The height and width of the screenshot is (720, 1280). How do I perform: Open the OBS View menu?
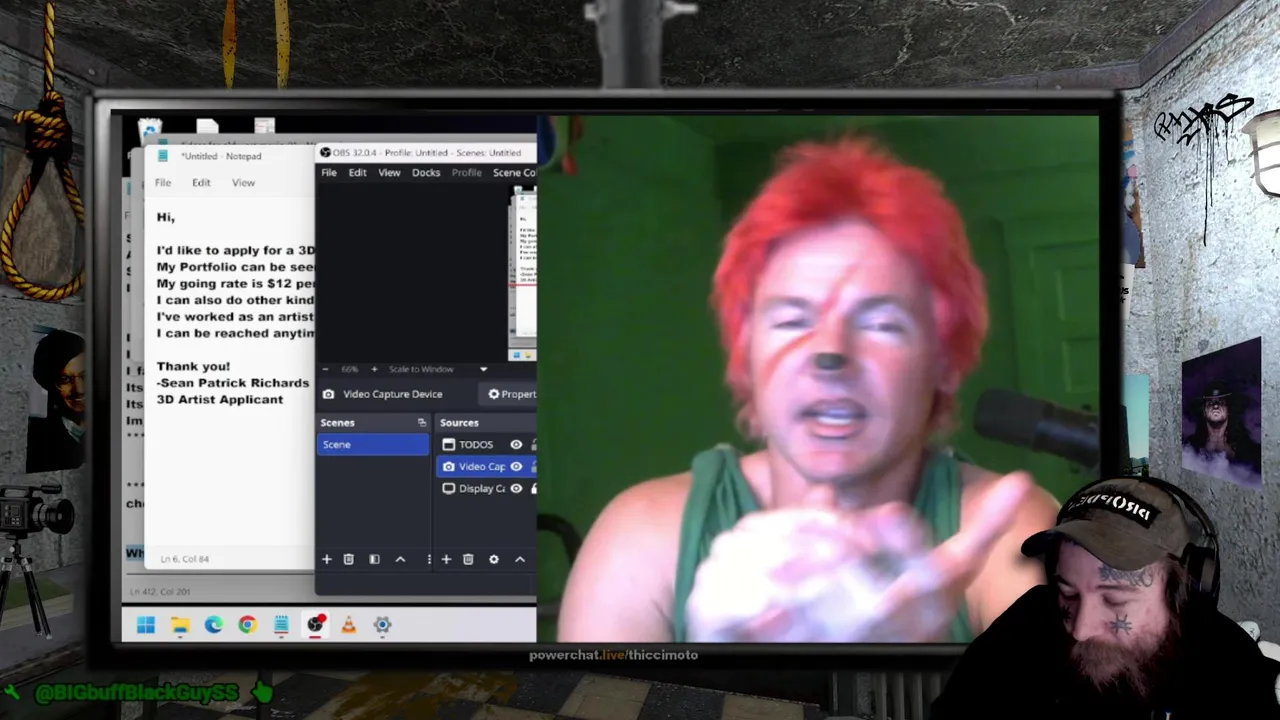click(389, 173)
